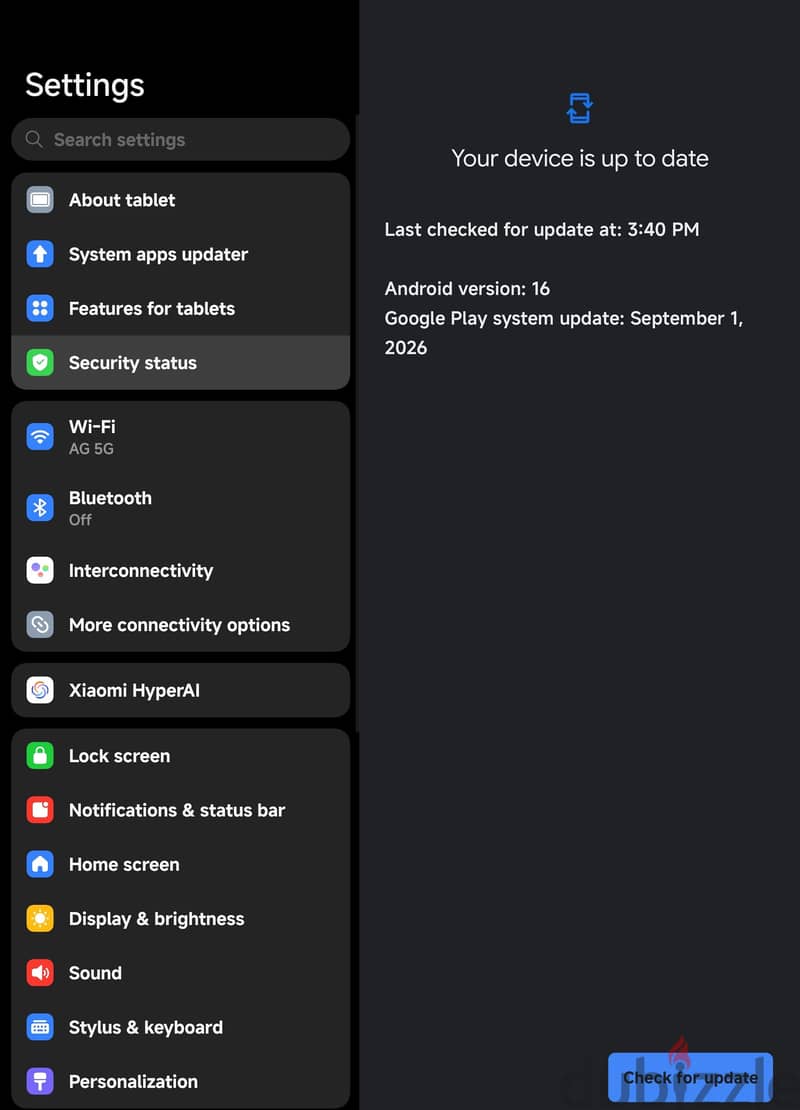
Task: Open Notifications & status bar settings
Action: click(x=181, y=810)
